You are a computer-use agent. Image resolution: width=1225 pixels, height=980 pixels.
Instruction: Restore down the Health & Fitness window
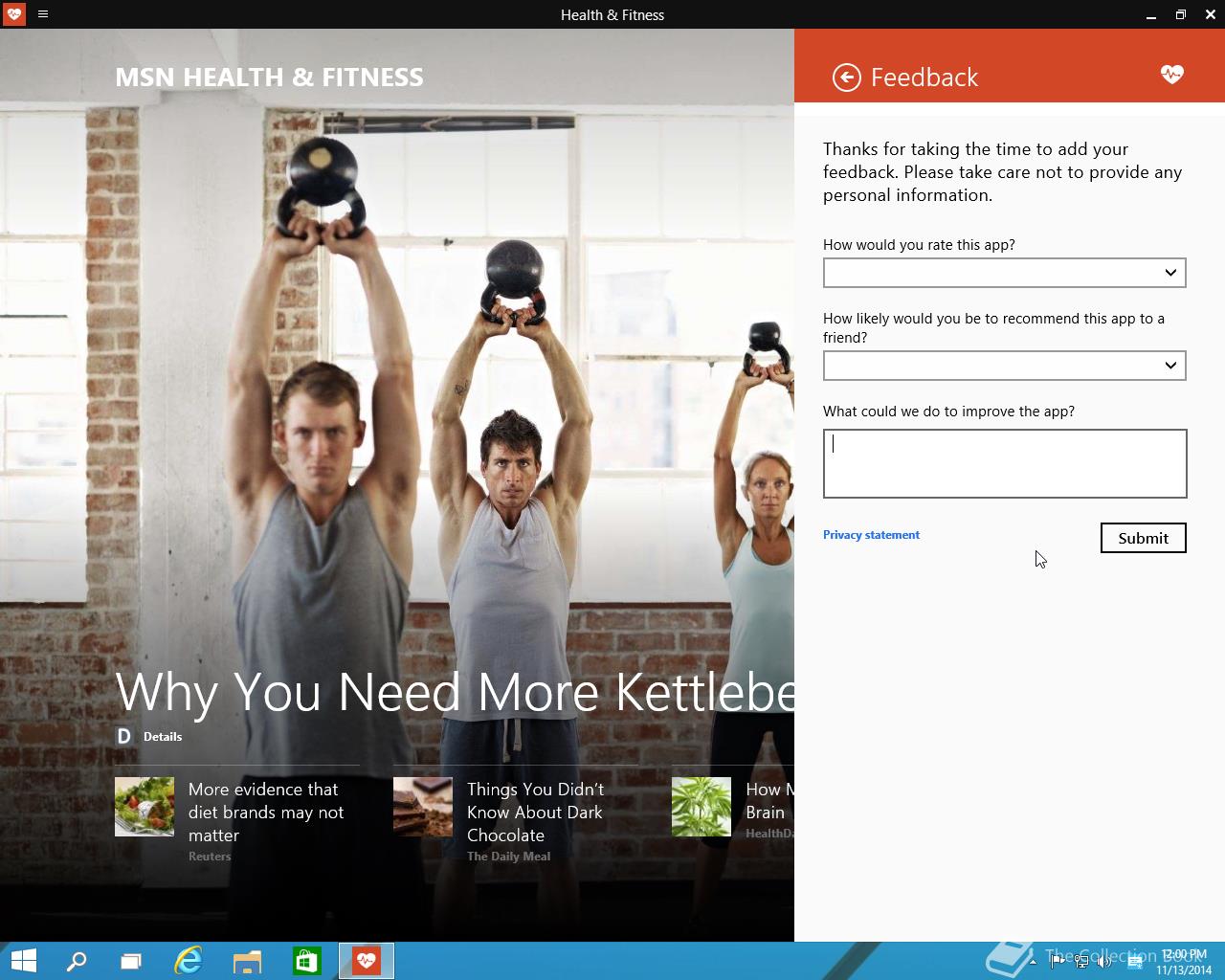point(1180,14)
